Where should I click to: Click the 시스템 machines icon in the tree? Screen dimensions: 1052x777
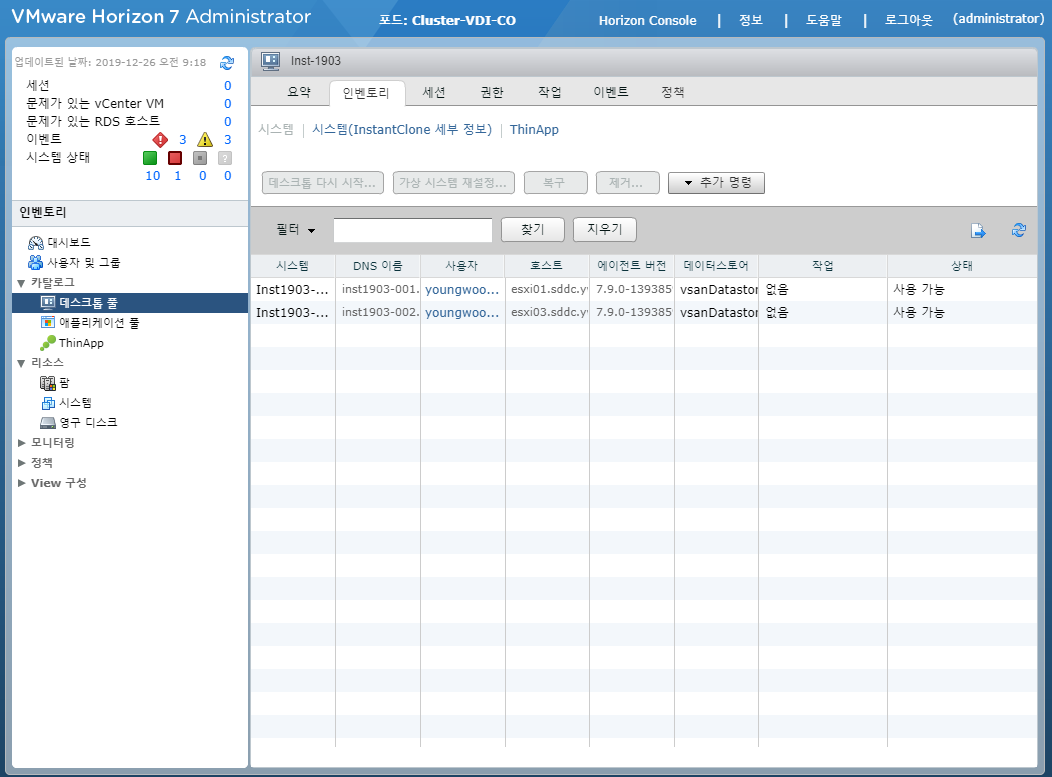(48, 403)
